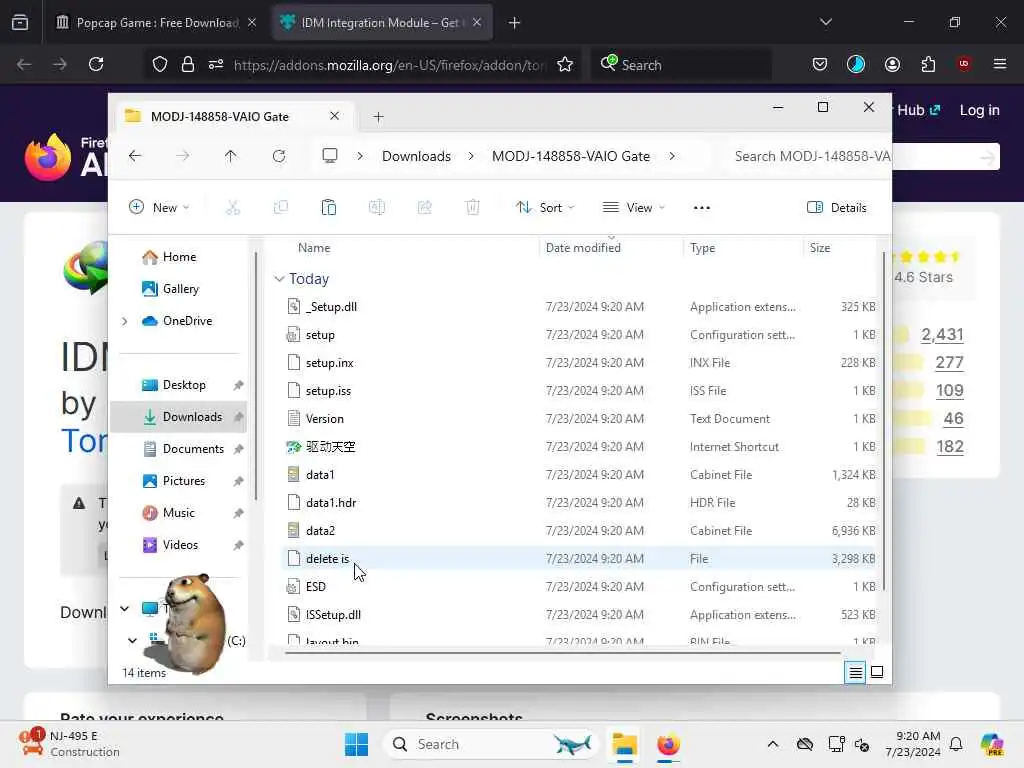
Task: Switch to large thumbnails view layout
Action: [x=877, y=672]
